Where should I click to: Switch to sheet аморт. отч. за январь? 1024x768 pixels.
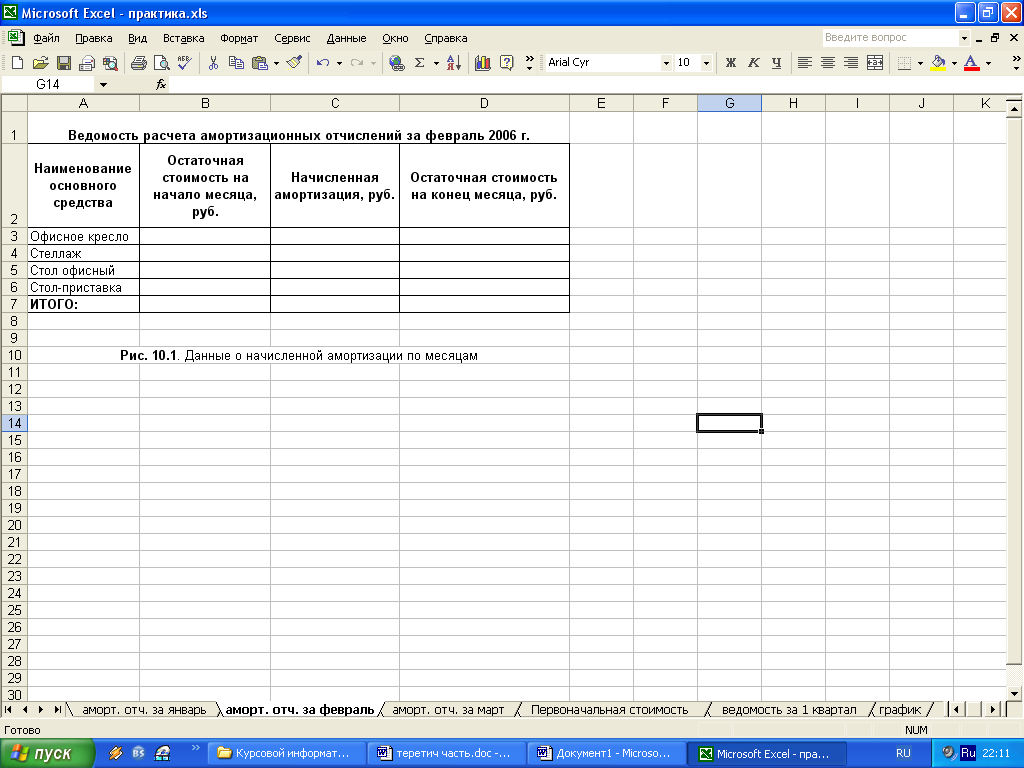click(144, 710)
